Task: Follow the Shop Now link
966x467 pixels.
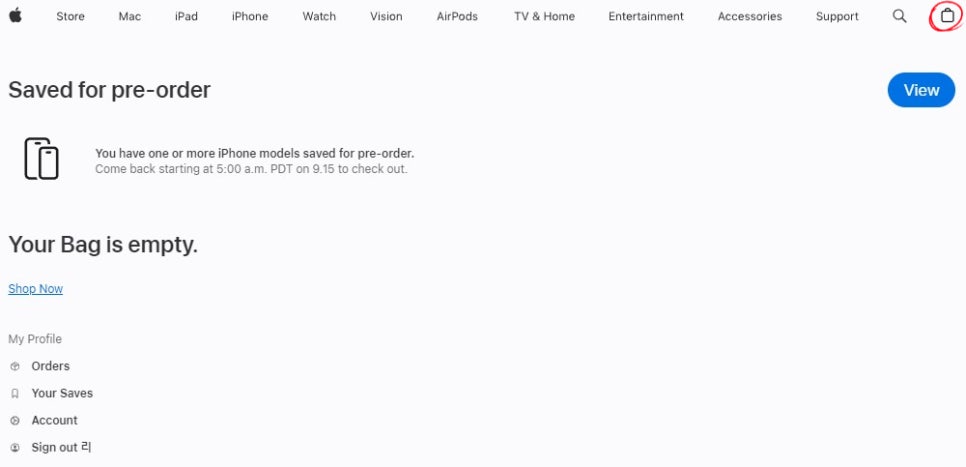Action: pos(35,289)
